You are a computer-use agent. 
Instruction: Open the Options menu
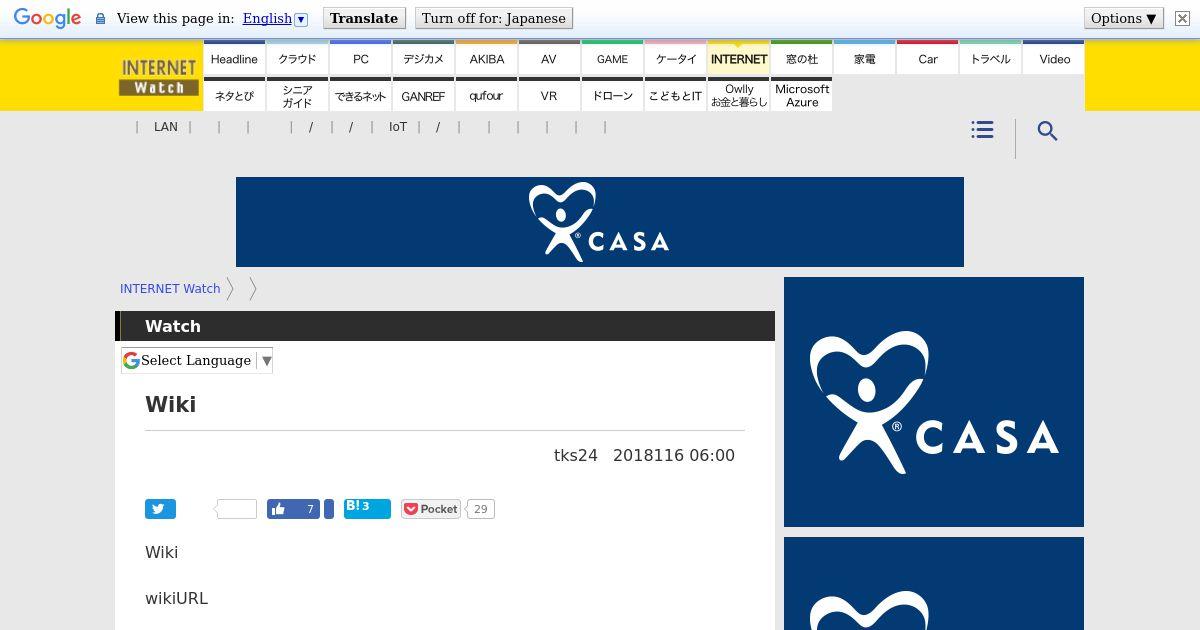pyautogui.click(x=1124, y=18)
